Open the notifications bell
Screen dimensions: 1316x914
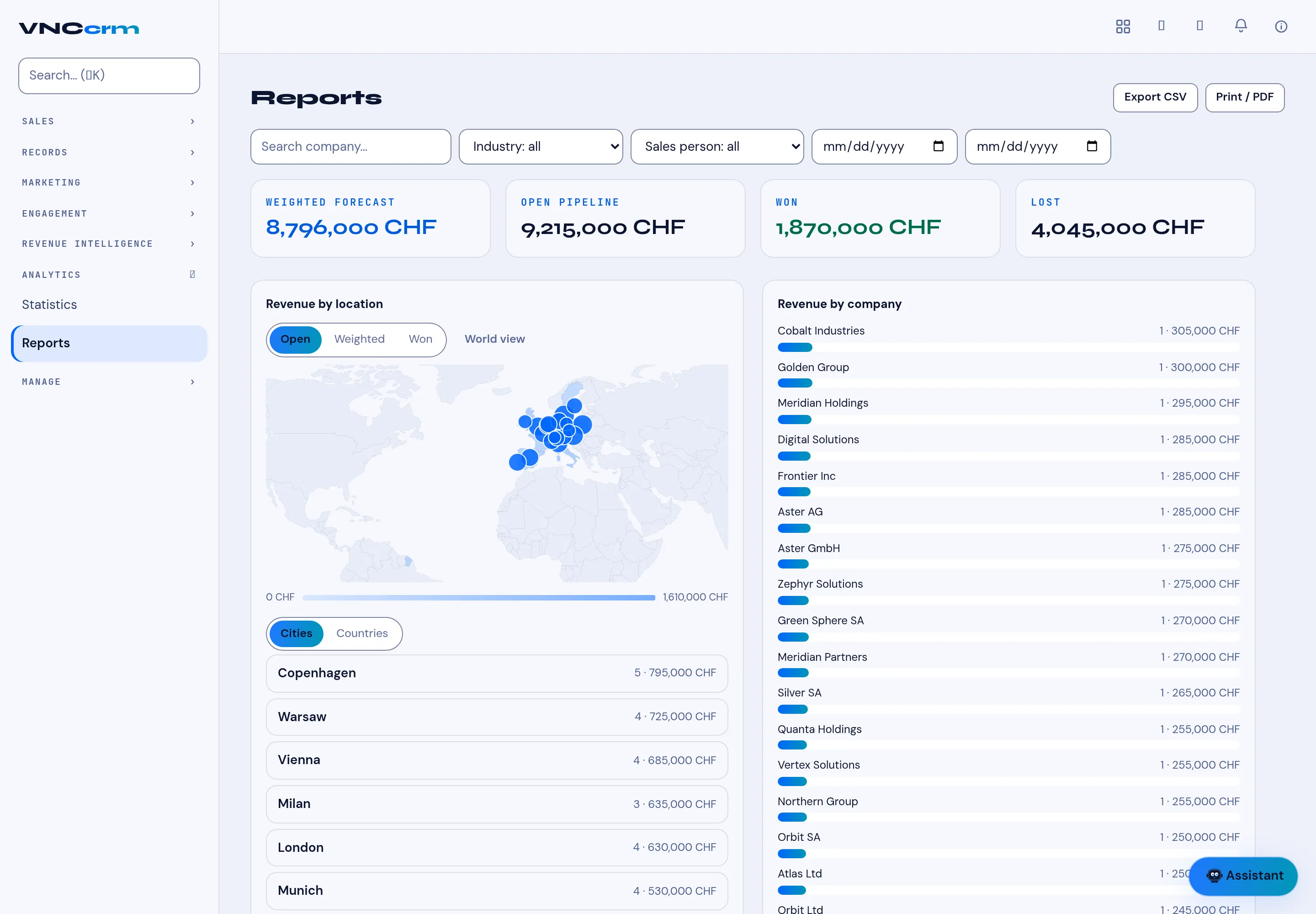point(1241,27)
